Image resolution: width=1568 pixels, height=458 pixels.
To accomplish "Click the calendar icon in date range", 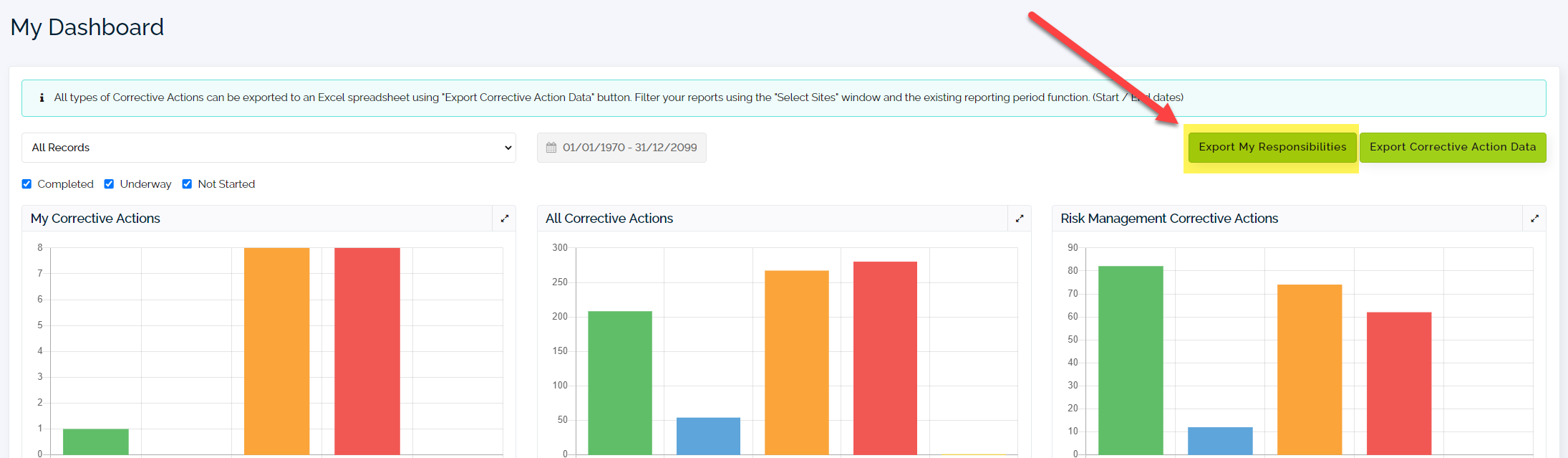I will coord(551,148).
